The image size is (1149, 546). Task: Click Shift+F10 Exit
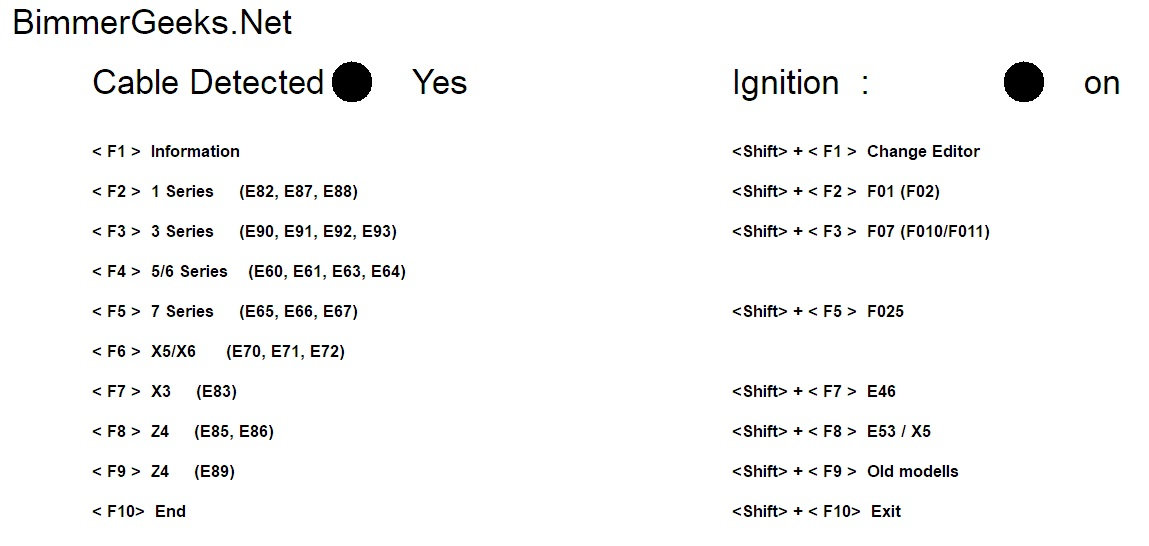tap(816, 512)
